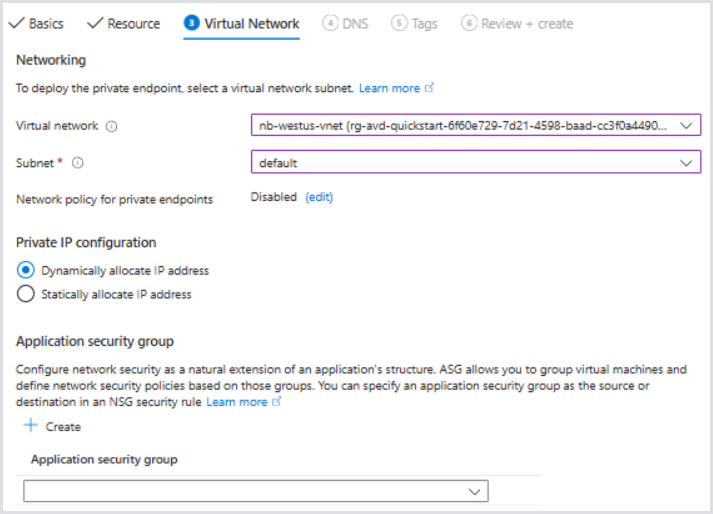Open the Subnet dropdown chevron

[685, 162]
